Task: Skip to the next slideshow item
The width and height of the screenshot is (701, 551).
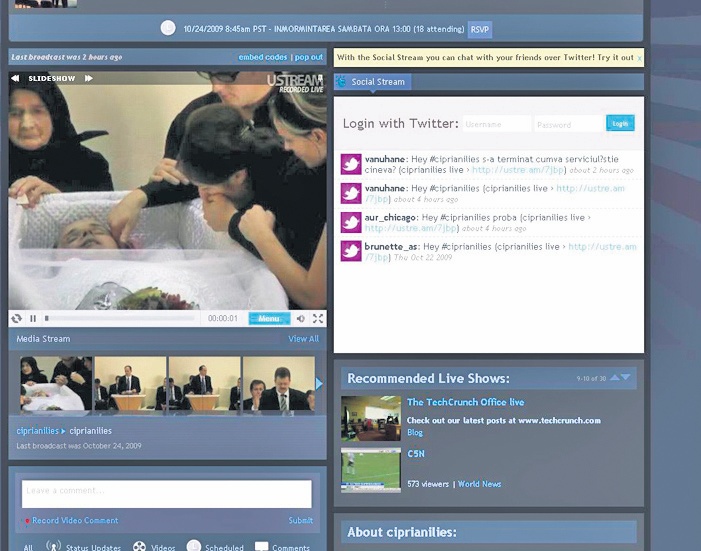Action: [89, 78]
